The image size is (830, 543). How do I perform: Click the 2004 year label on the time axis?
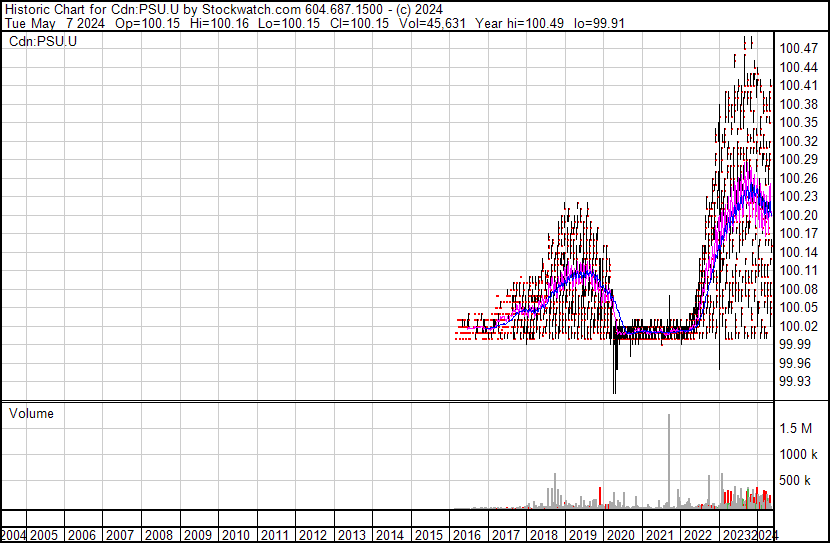[13, 536]
